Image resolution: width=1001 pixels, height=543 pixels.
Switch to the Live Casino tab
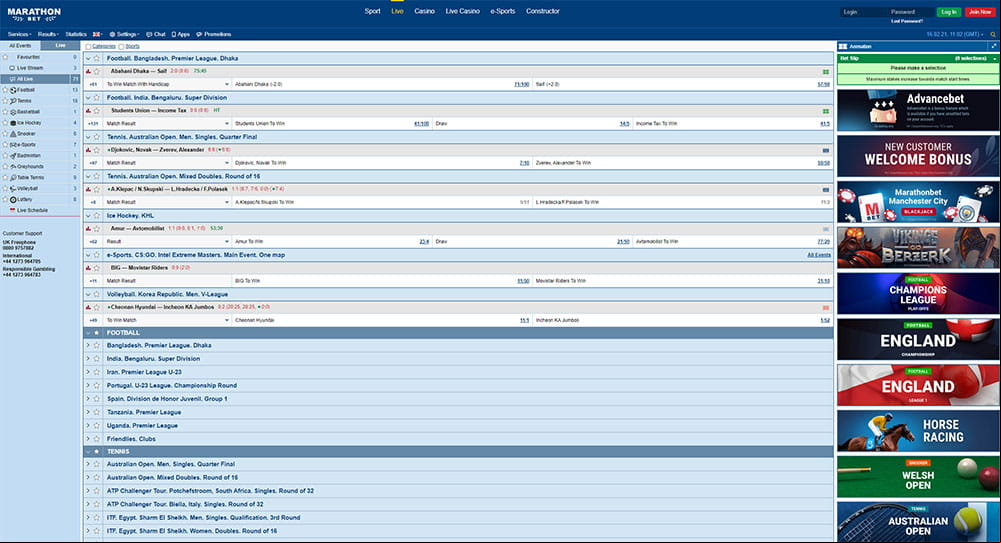tap(462, 11)
